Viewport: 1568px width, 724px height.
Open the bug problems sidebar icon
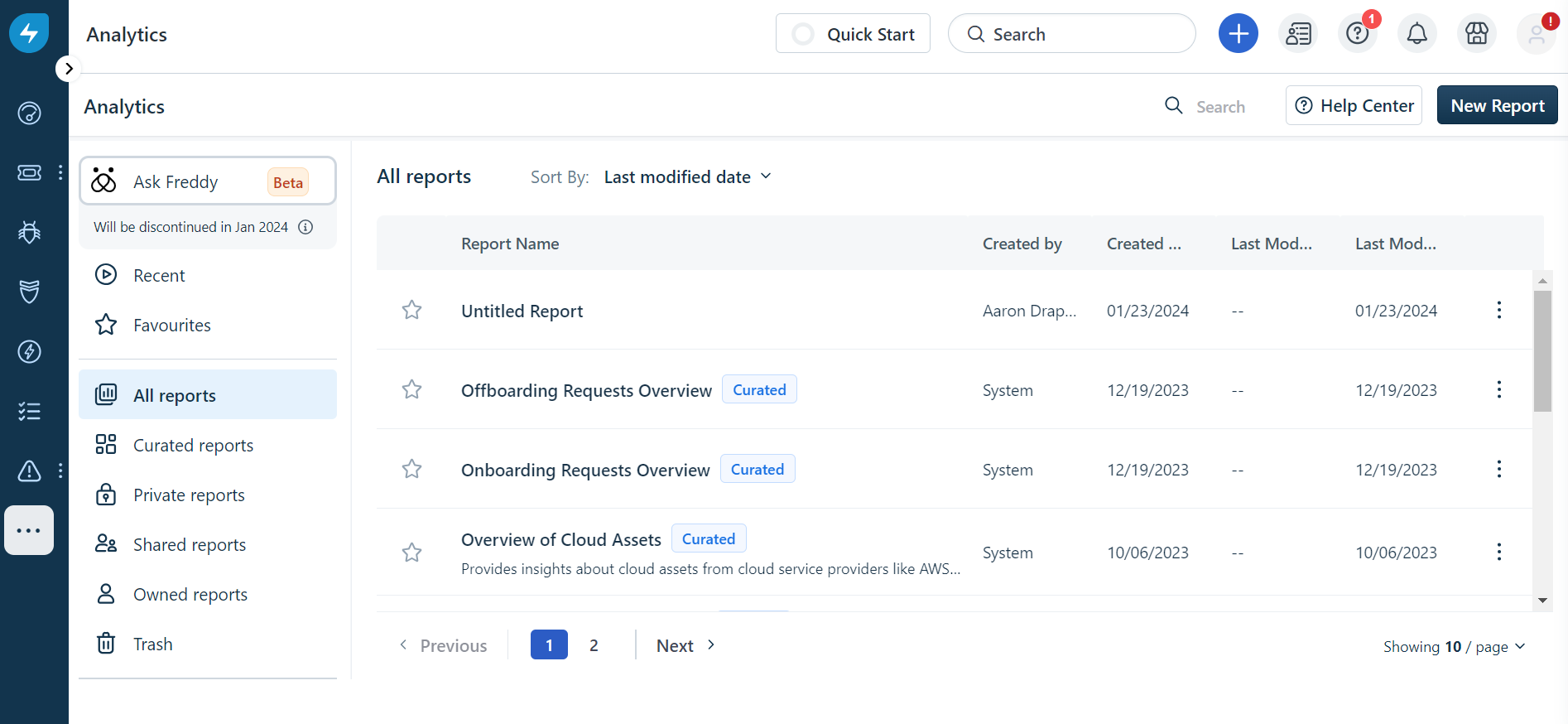coord(30,232)
